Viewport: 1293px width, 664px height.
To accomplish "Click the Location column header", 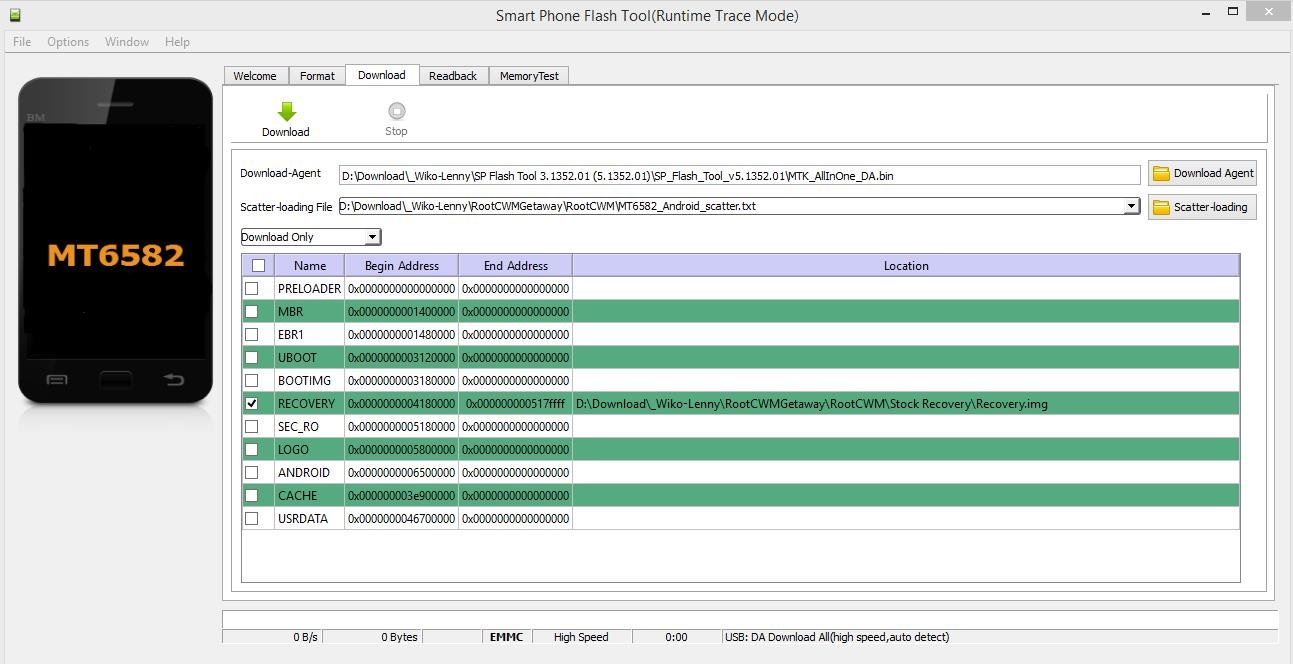I will [x=906, y=266].
